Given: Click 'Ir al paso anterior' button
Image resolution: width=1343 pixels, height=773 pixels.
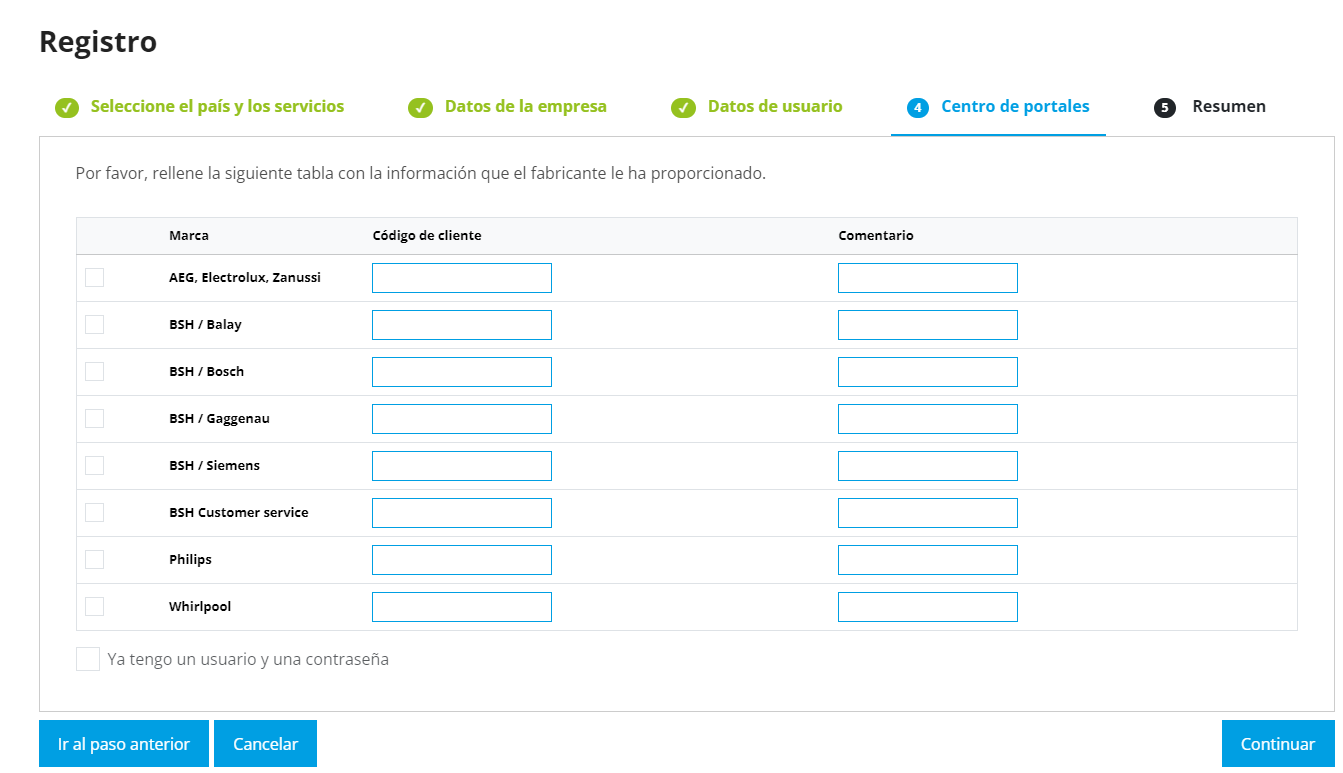Looking at the screenshot, I should pos(124,744).
